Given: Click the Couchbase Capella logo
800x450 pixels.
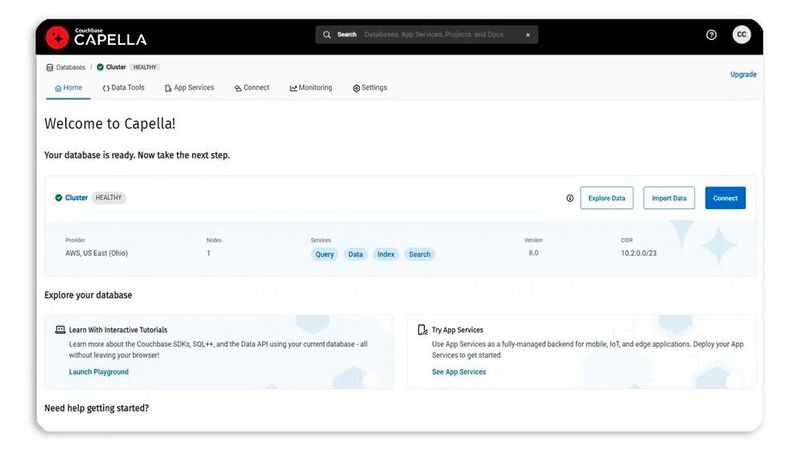Looking at the screenshot, I should 96,37.
